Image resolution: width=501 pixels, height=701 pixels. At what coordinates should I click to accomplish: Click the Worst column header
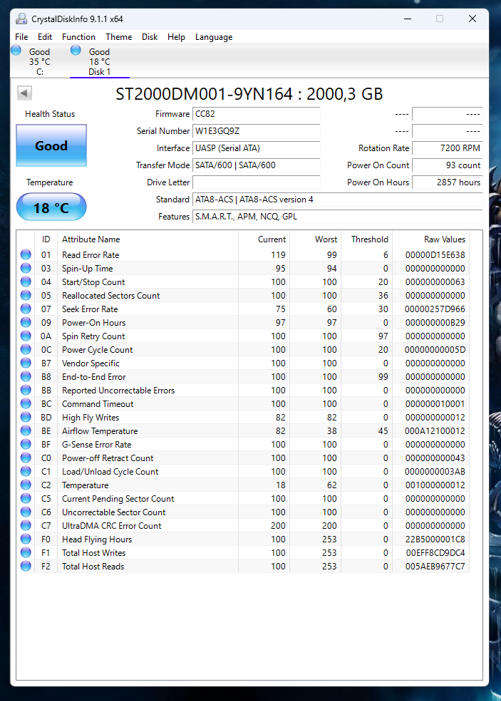(x=326, y=239)
